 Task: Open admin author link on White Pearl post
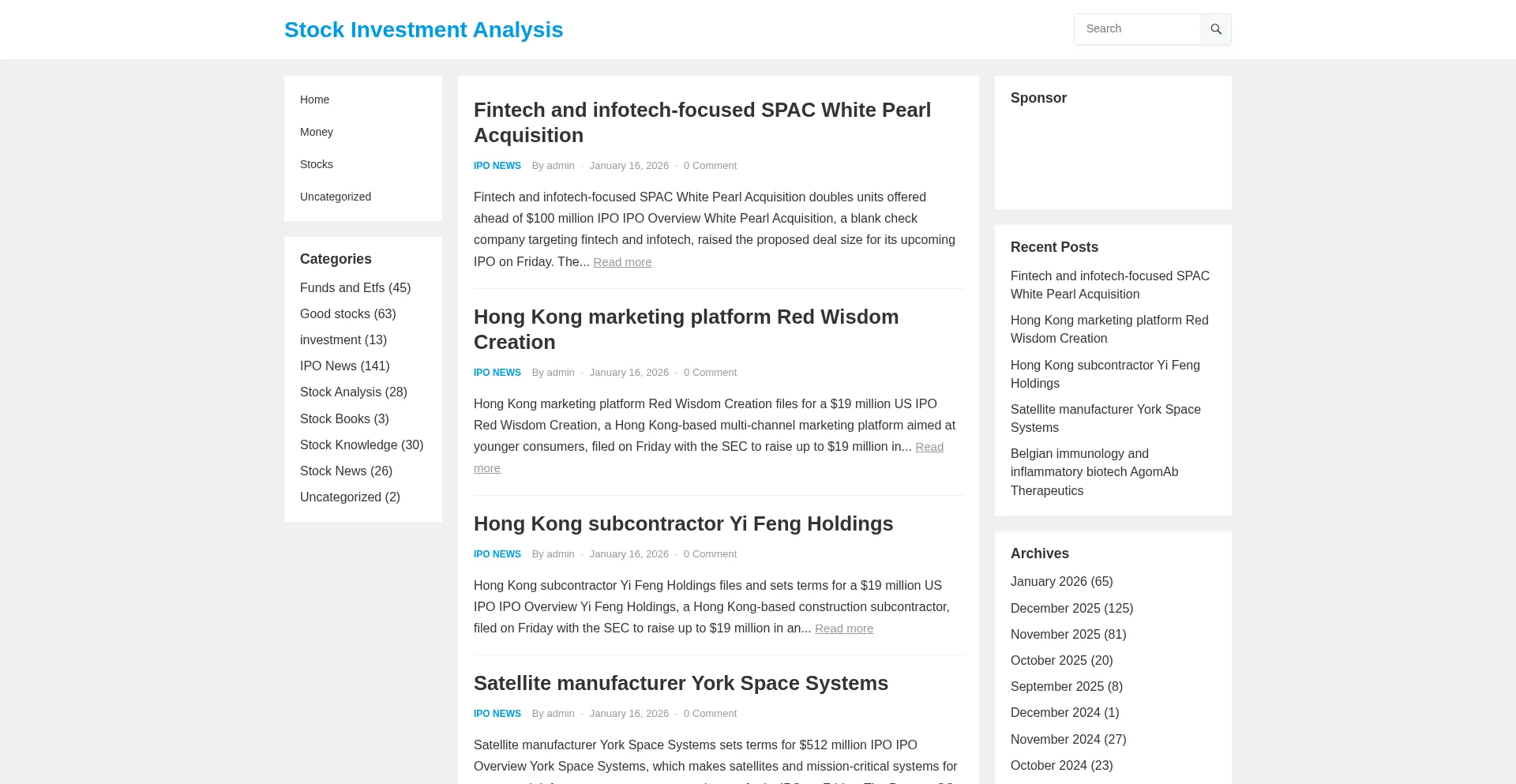click(x=560, y=166)
